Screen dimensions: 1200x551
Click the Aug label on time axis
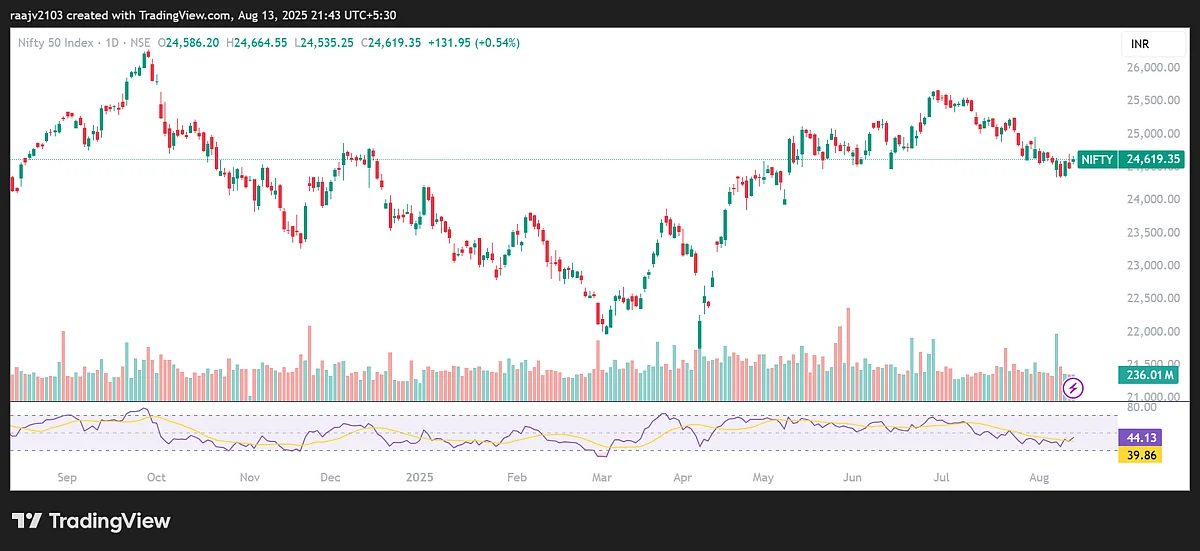(x=1037, y=478)
